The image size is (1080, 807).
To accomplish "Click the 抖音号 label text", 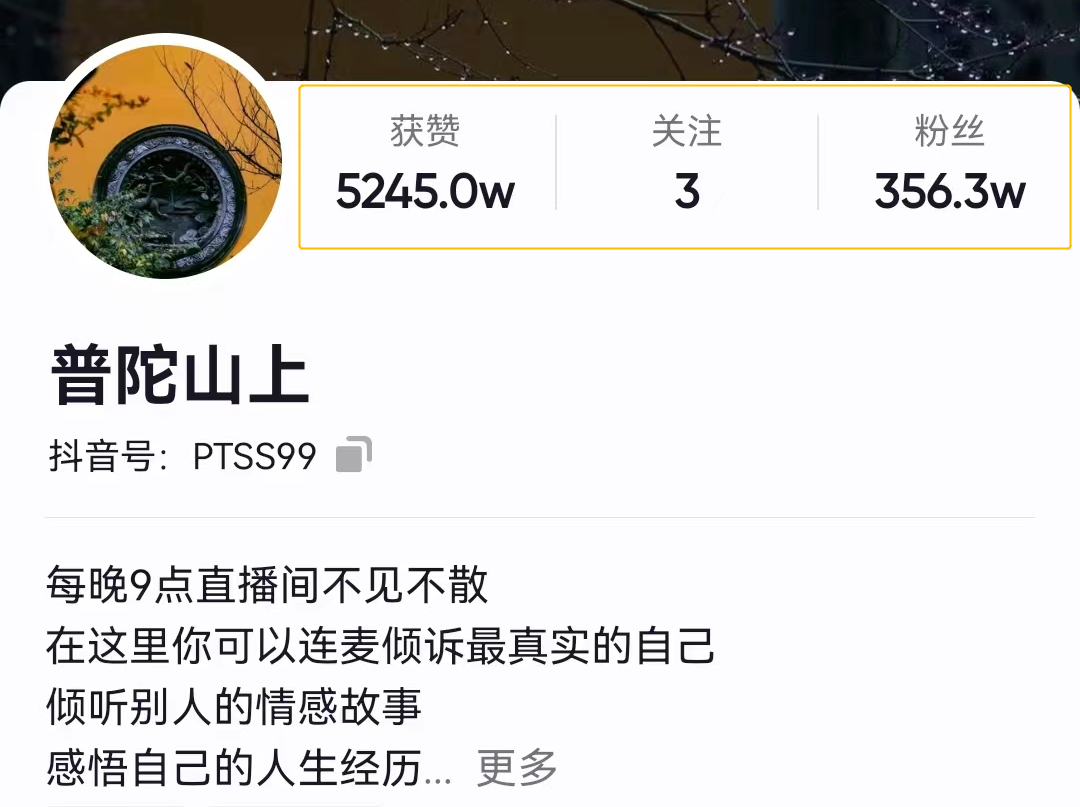I will click(x=108, y=456).
